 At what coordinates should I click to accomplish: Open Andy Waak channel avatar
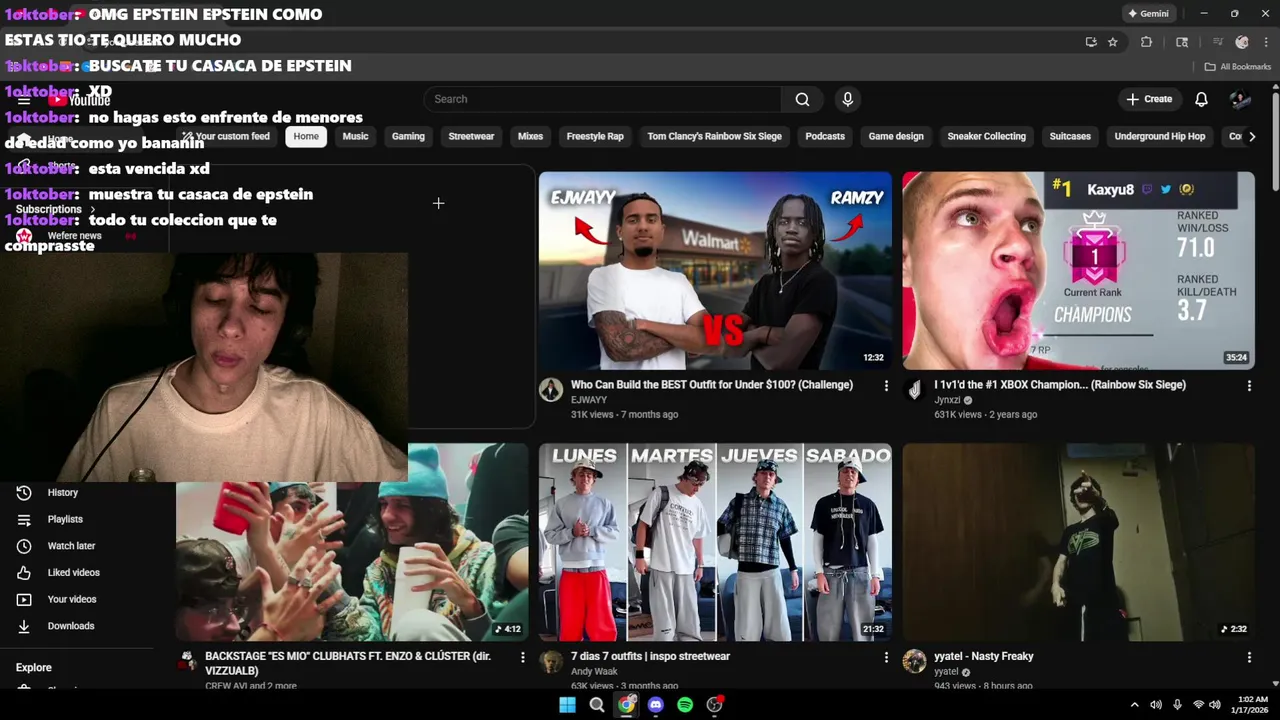tap(551, 662)
